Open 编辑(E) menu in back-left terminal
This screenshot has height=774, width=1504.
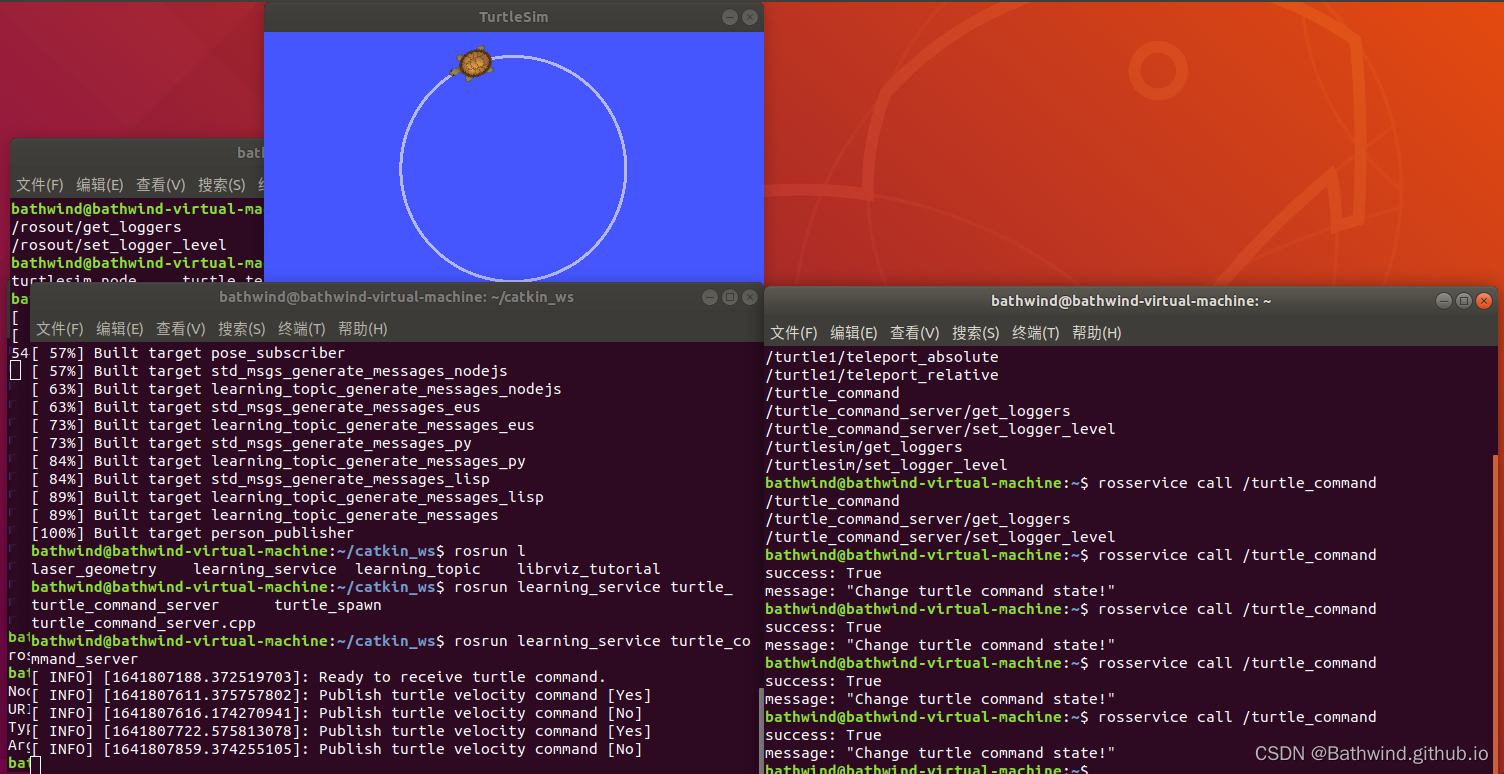tap(100, 185)
